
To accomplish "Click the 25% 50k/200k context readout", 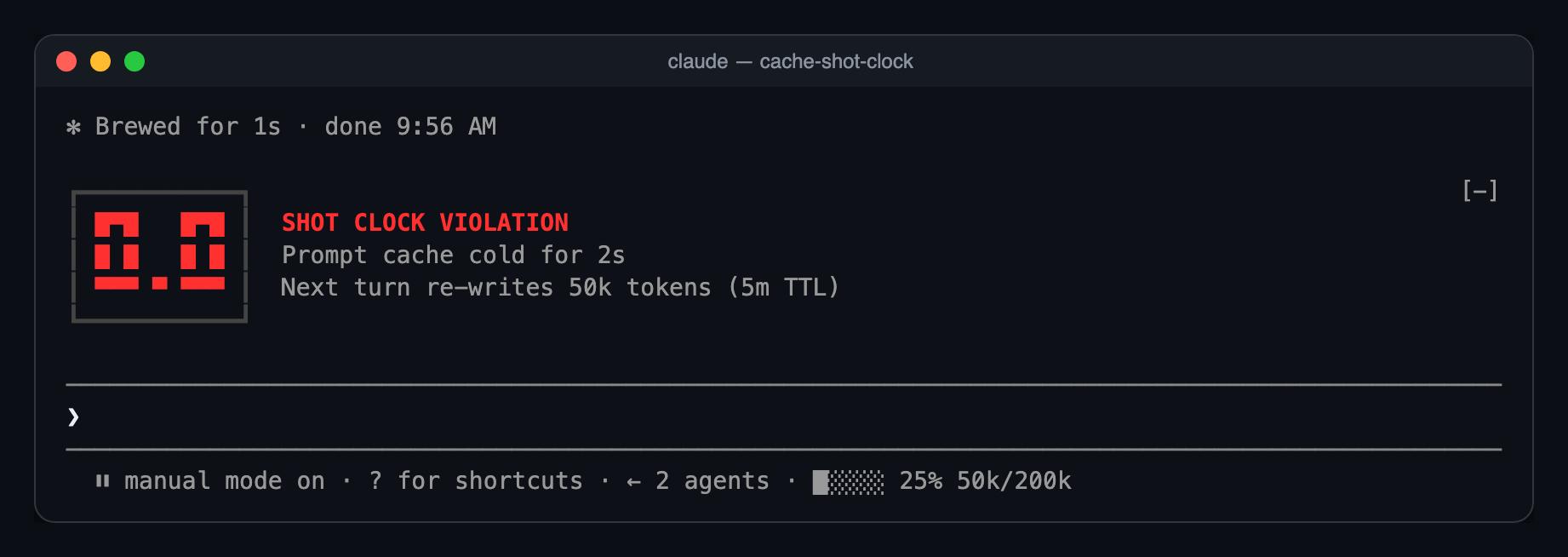I will tap(985, 481).
